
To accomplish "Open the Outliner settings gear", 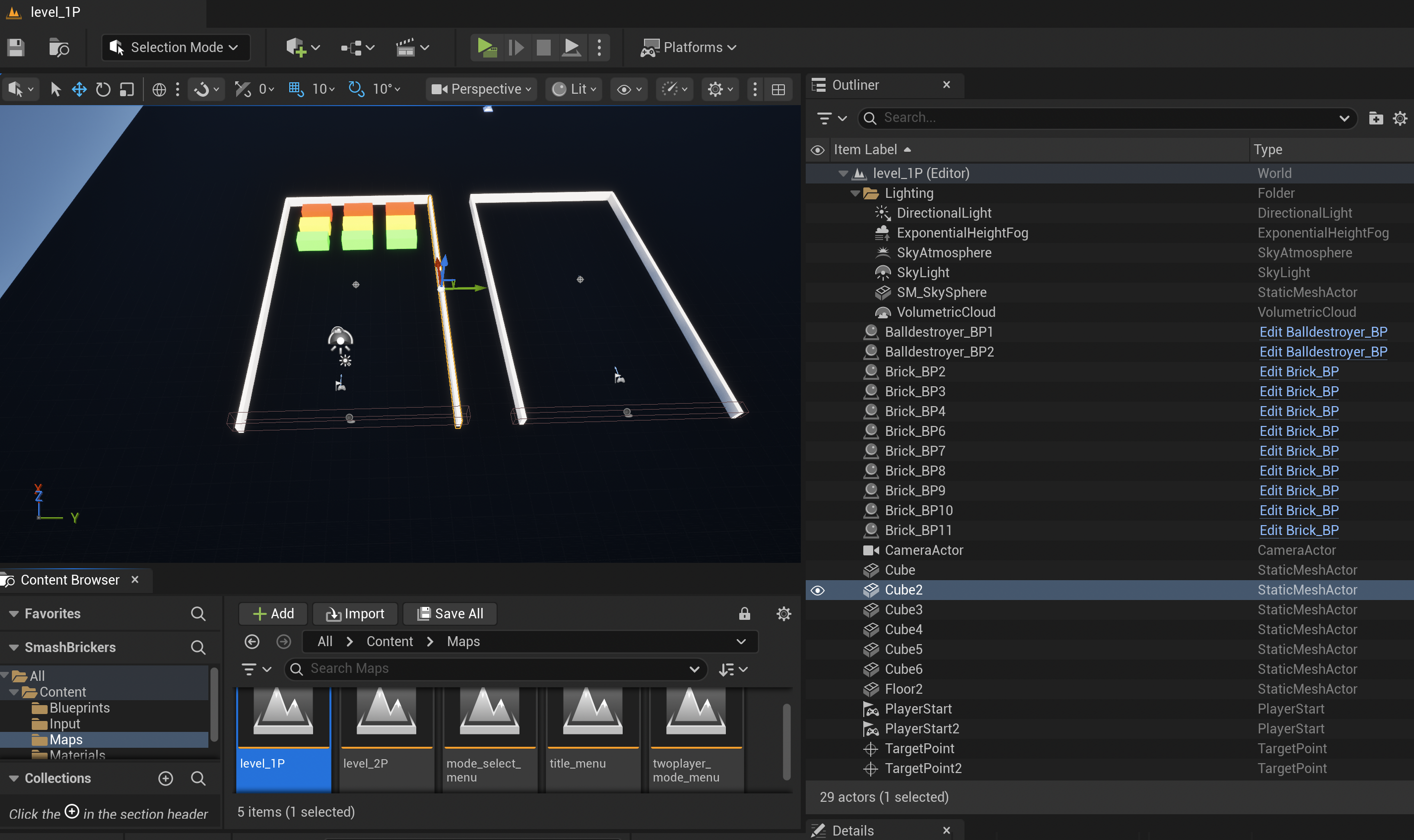I will (1399, 118).
